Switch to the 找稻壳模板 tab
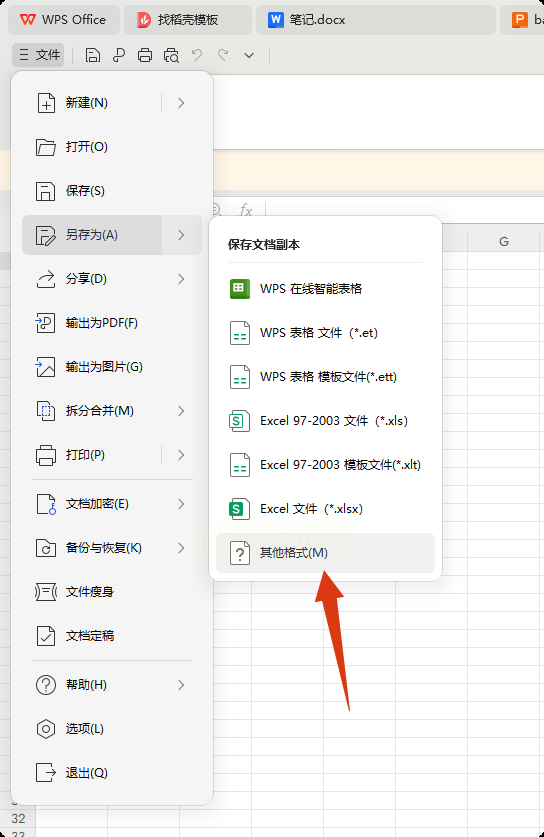The image size is (544, 837). 187,20
